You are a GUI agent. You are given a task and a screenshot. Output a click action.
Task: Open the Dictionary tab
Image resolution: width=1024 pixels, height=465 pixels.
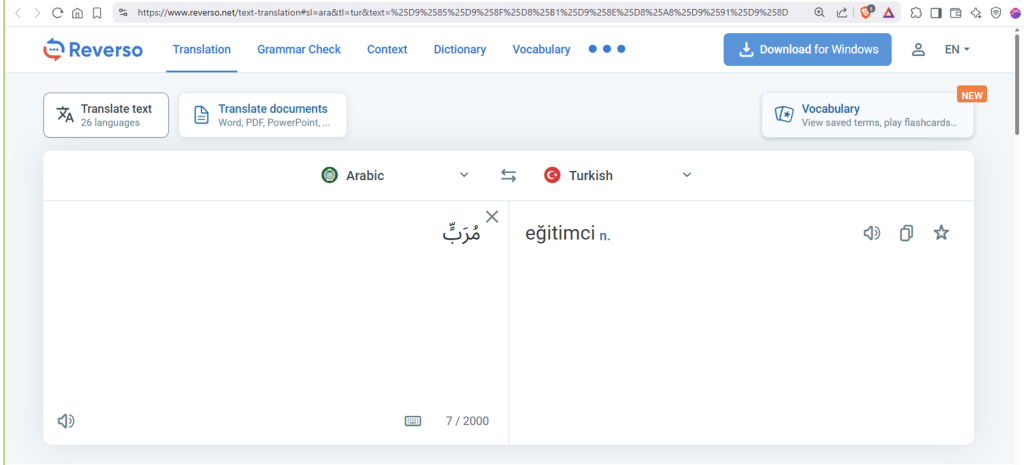(x=459, y=49)
